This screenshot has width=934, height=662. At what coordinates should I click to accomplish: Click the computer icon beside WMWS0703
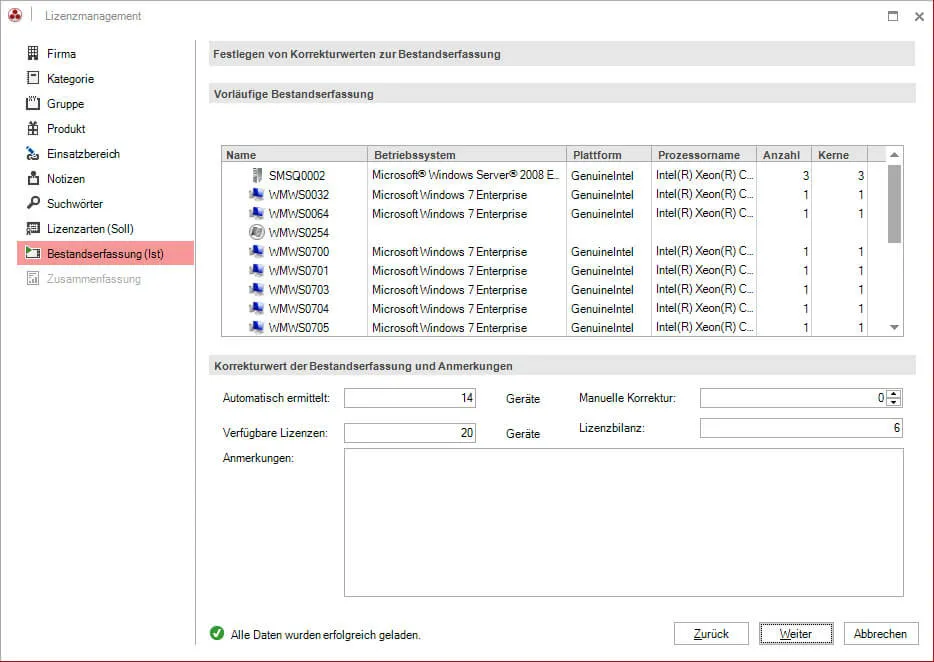(x=256, y=289)
